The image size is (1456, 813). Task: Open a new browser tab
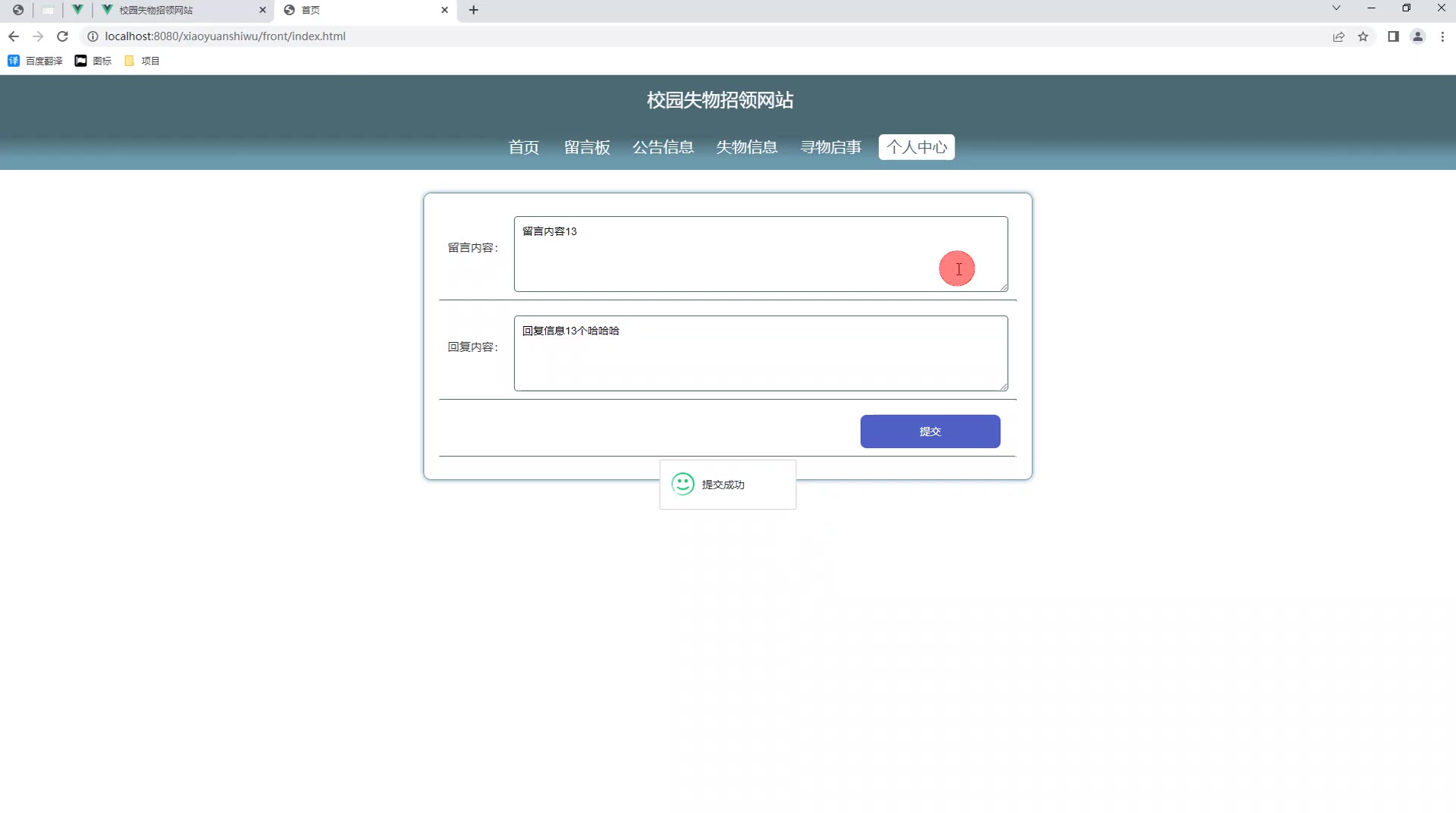tap(474, 10)
